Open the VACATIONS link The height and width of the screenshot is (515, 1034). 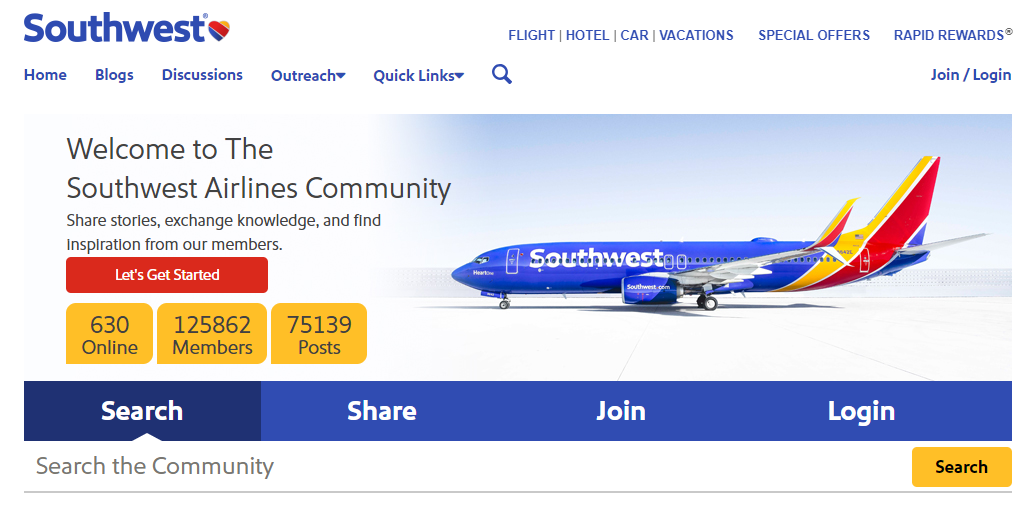pyautogui.click(x=696, y=36)
